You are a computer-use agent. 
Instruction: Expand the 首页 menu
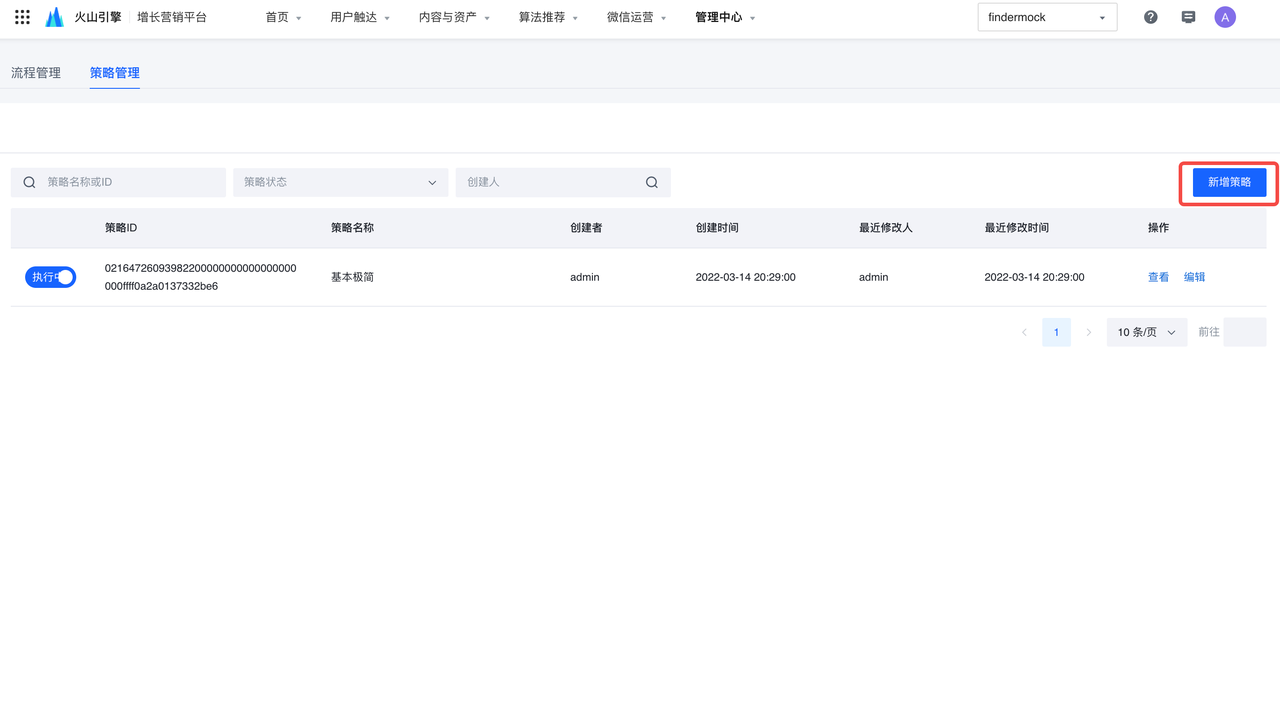tap(284, 17)
